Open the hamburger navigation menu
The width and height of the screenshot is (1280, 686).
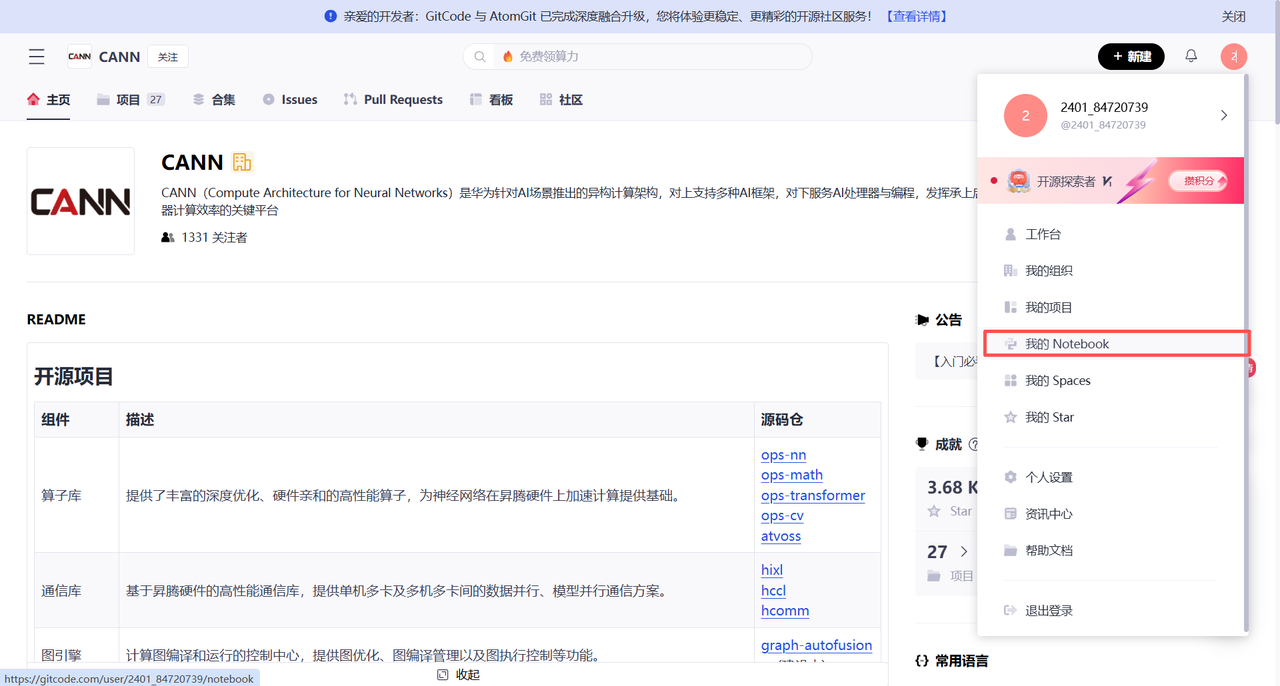pos(37,57)
